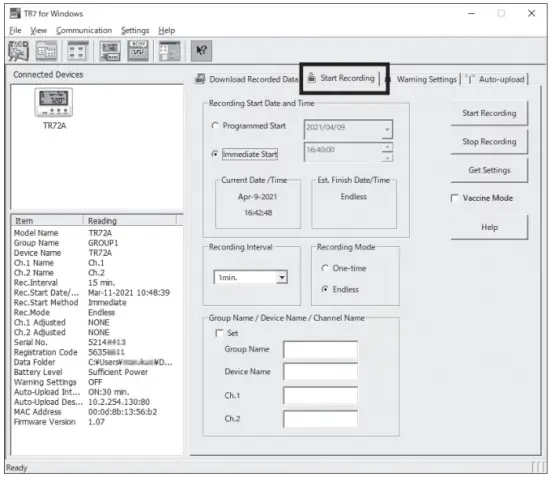The height and width of the screenshot is (477, 550).
Task: Increase start time with up spinner
Action: click(x=387, y=147)
